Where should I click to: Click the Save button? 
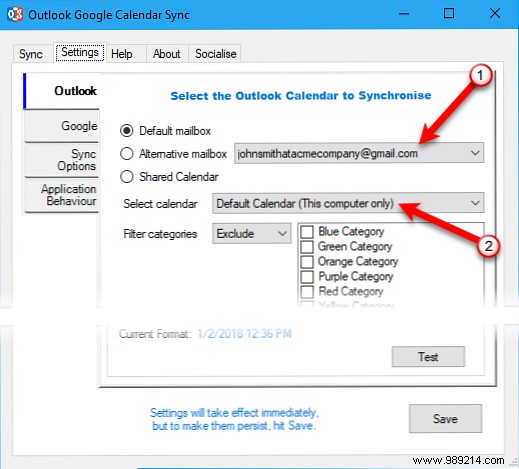(445, 419)
